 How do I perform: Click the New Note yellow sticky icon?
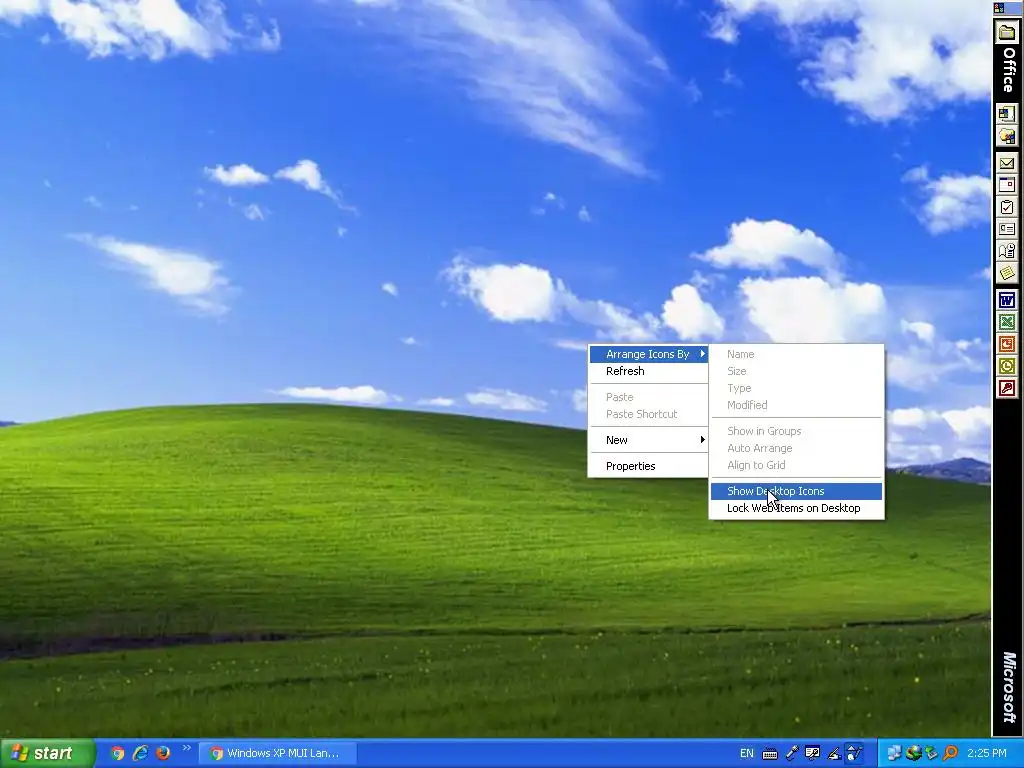tap(1006, 273)
